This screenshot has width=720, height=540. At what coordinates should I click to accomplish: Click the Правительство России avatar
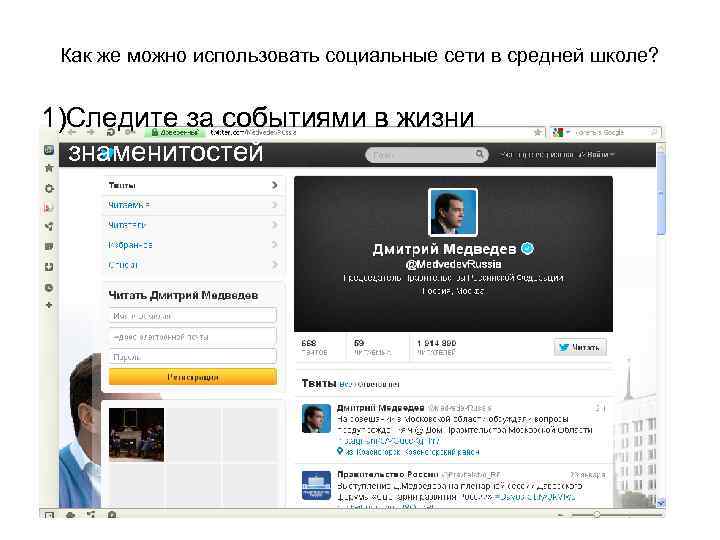pyautogui.click(x=316, y=485)
